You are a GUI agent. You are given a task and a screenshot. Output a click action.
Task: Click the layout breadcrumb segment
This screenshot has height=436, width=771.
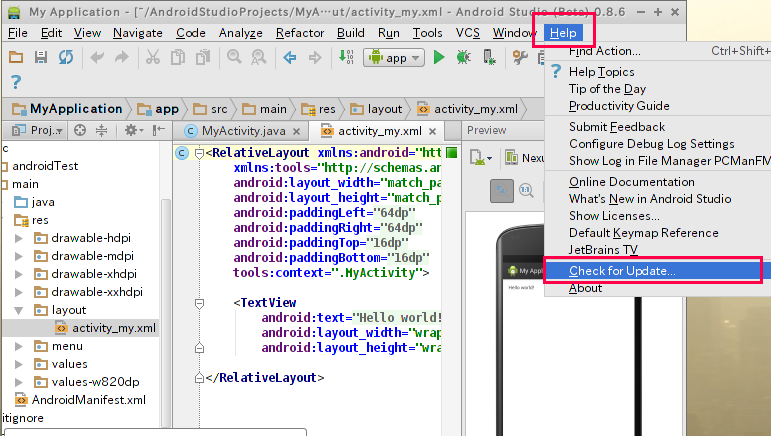[376, 109]
